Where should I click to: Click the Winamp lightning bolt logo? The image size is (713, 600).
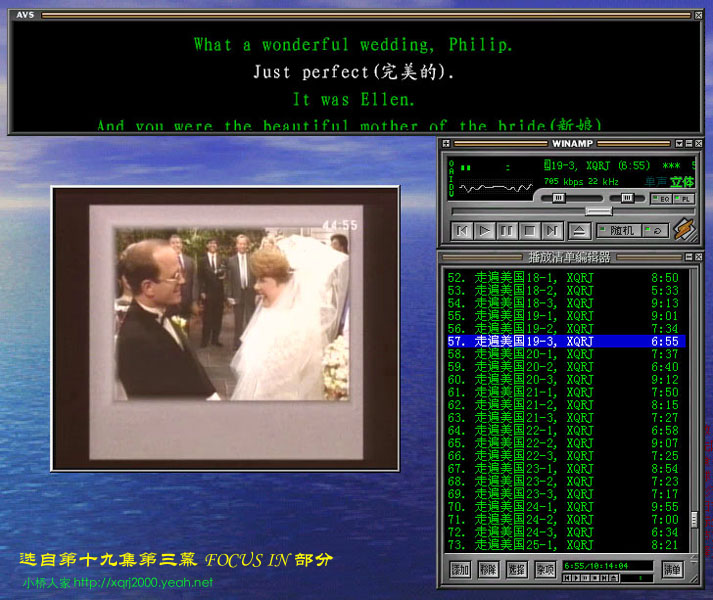point(684,229)
